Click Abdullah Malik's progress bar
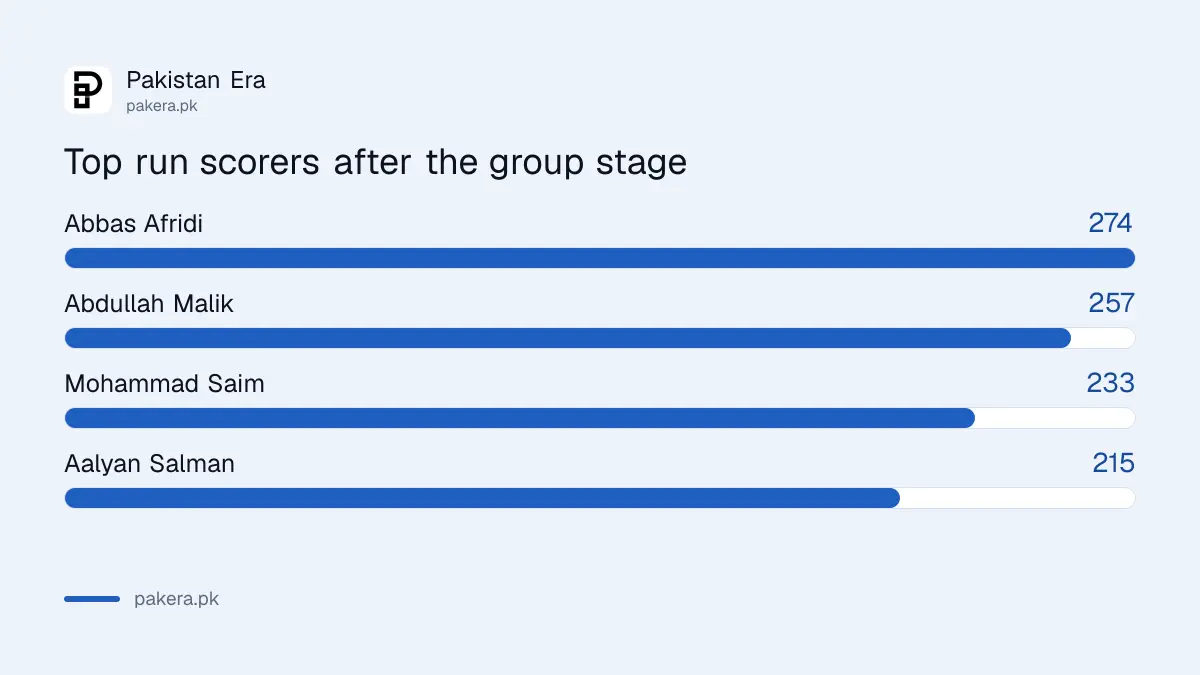This screenshot has height=675, width=1200. [x=600, y=338]
